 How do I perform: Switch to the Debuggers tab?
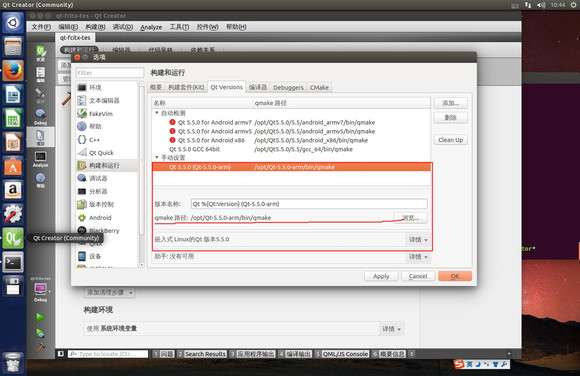288,87
